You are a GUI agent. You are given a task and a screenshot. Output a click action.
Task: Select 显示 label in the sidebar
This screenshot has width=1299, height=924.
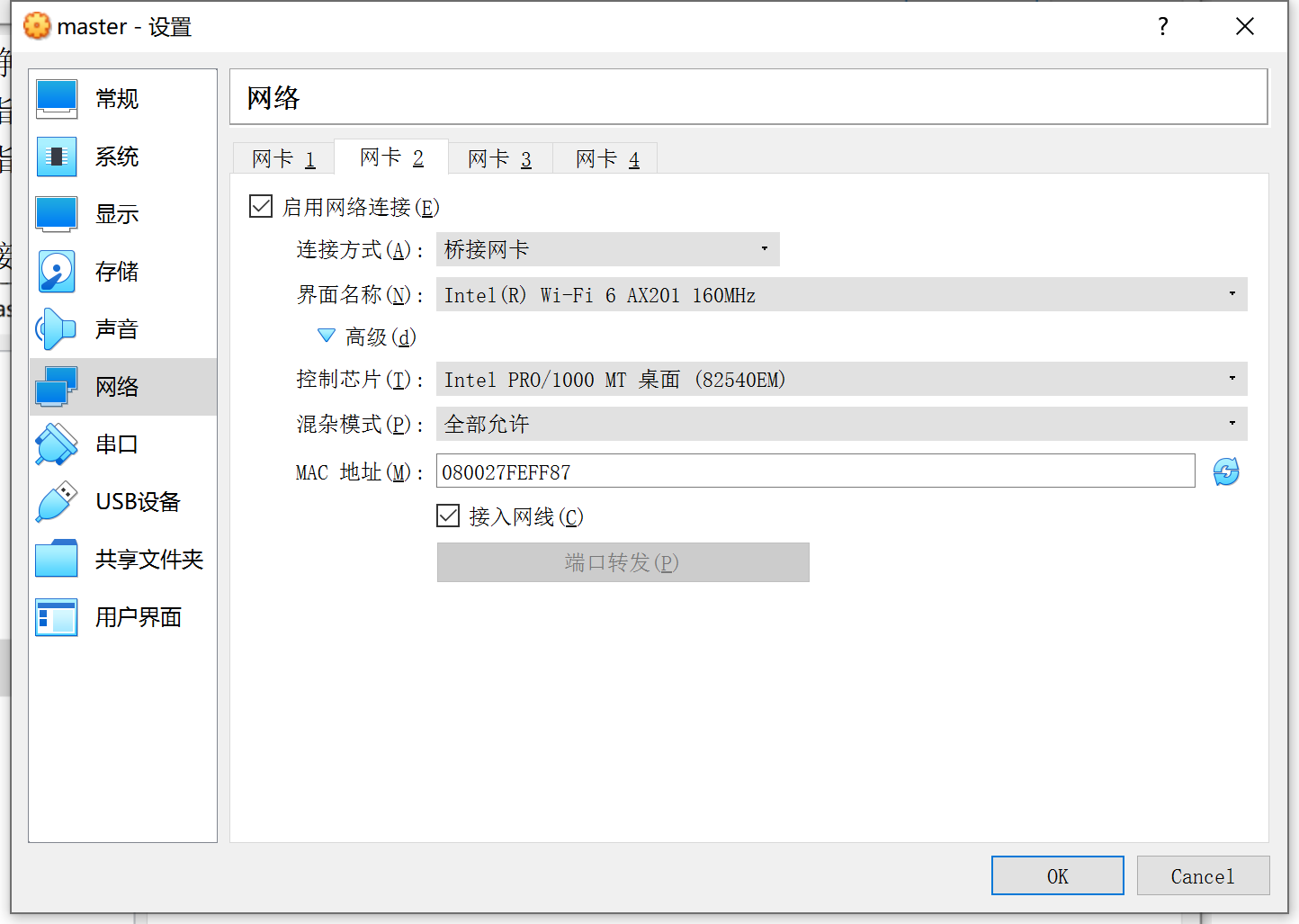[x=117, y=214]
